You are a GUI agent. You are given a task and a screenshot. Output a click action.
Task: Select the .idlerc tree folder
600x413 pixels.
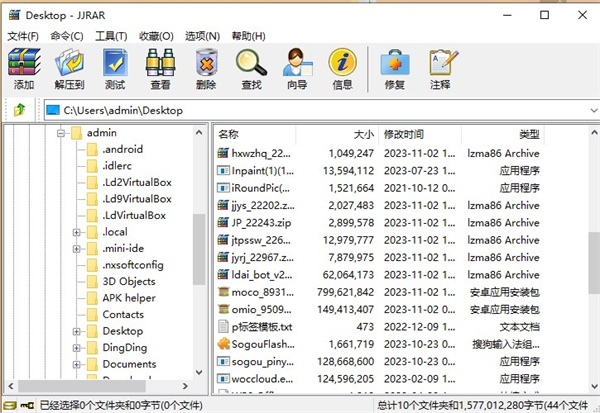[x=117, y=166]
